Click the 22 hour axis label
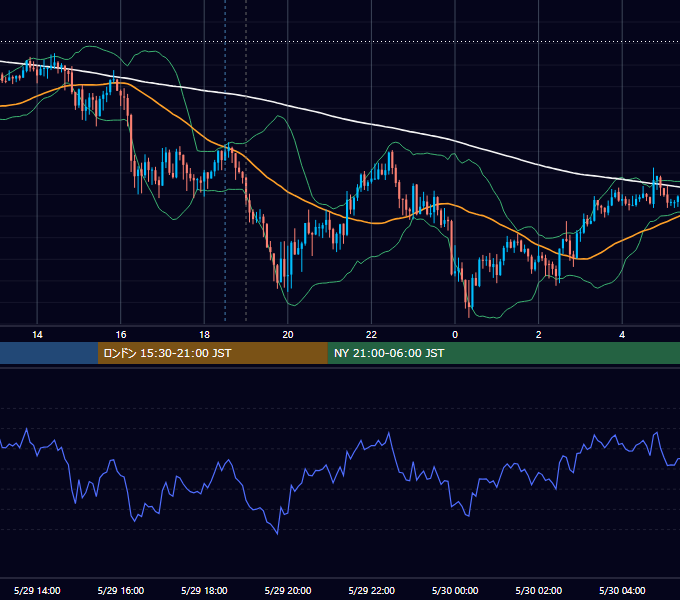The height and width of the screenshot is (600, 680). coord(371,335)
